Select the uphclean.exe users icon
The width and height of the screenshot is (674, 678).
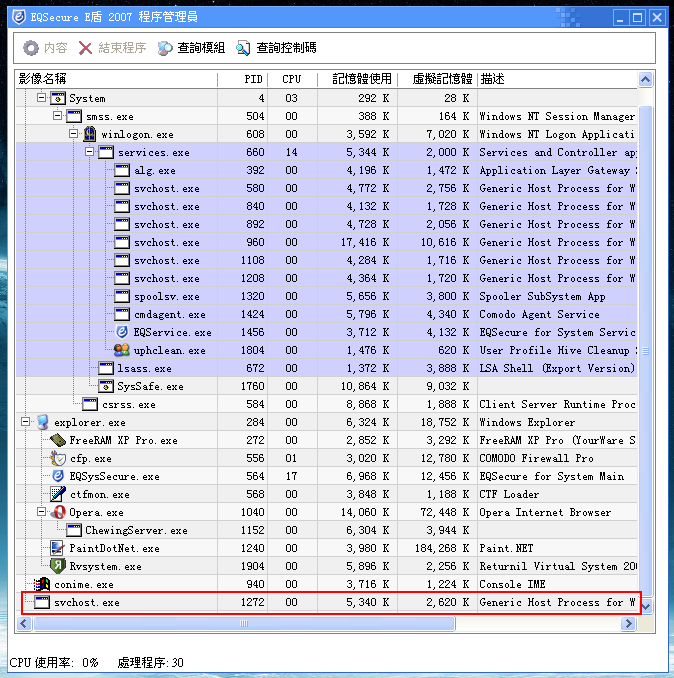pyautogui.click(x=122, y=350)
